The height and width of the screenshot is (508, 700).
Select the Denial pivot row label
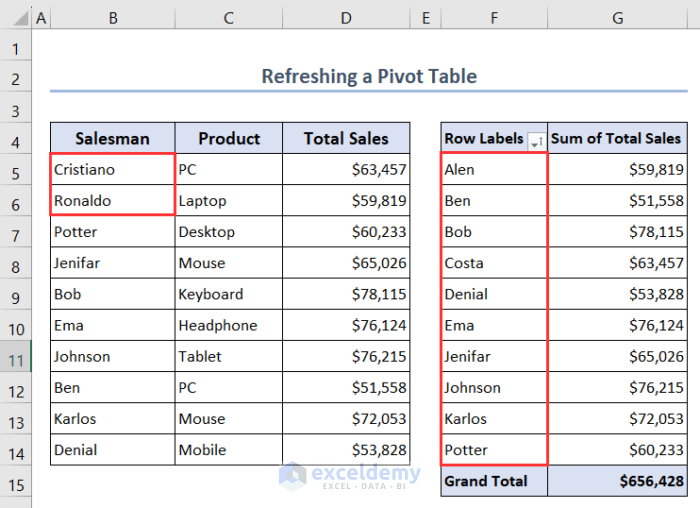[494, 294]
